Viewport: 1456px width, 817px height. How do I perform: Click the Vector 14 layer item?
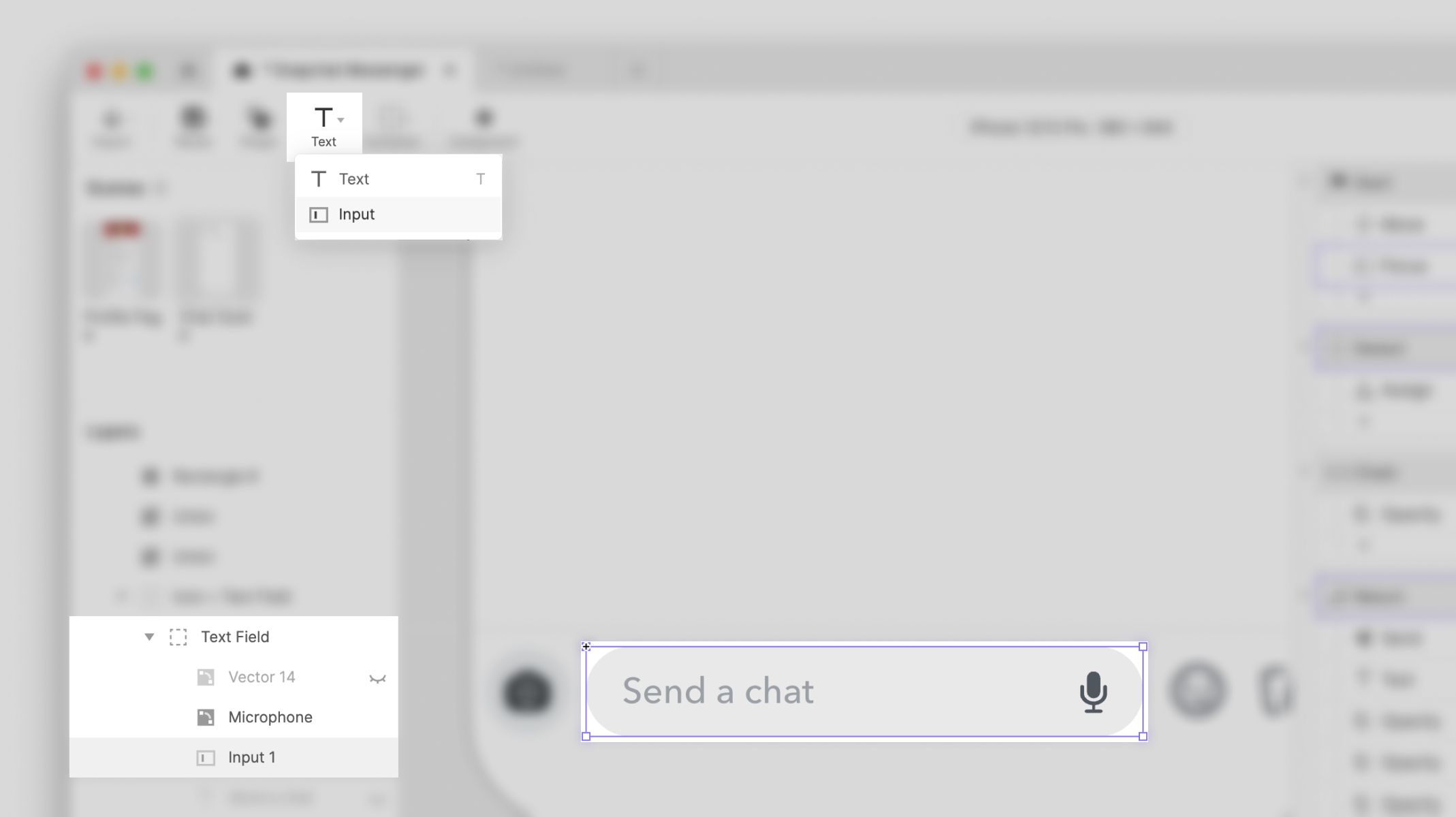click(x=260, y=677)
